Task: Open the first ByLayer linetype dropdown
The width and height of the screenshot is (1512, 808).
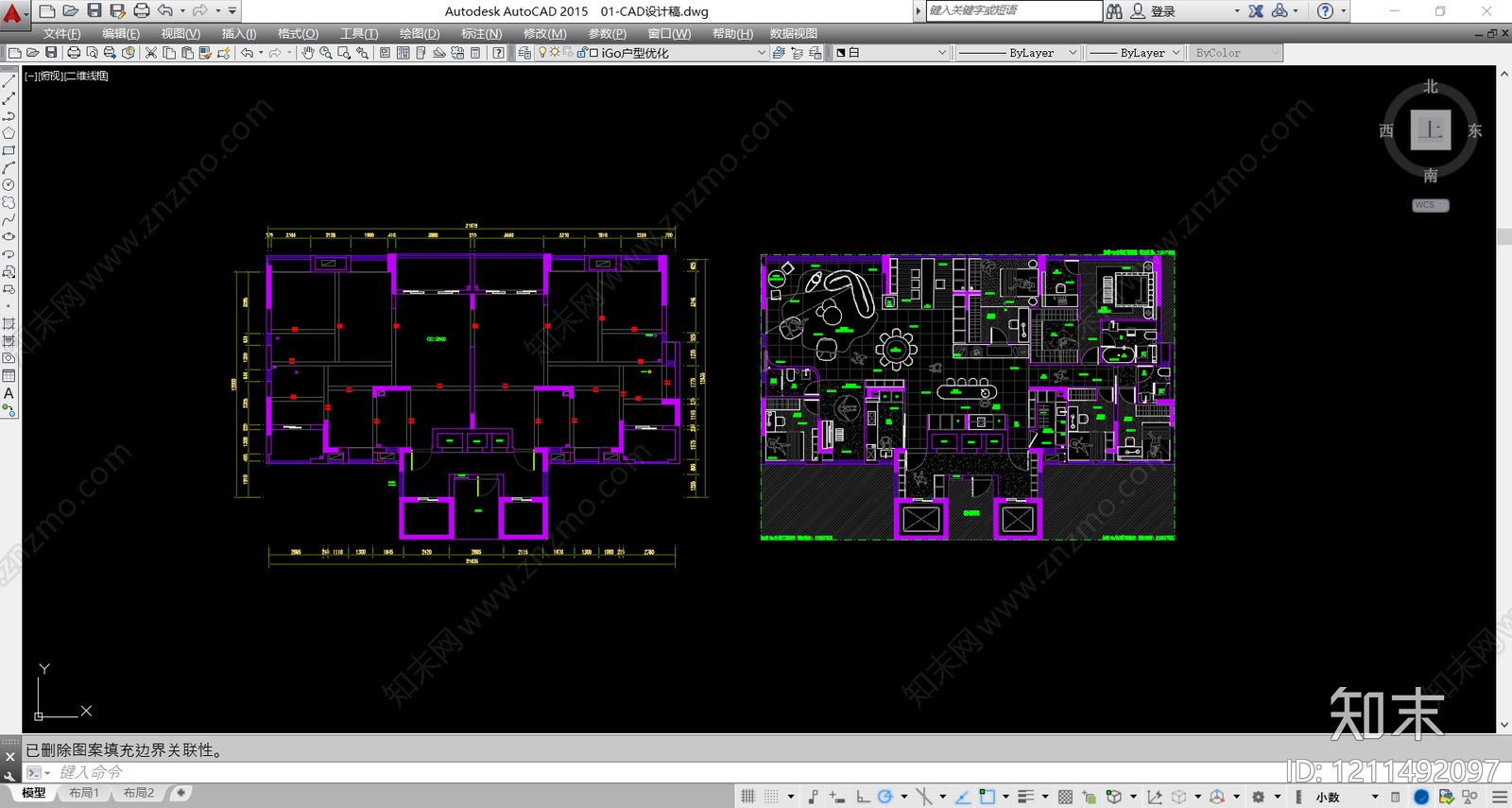Action: click(1017, 53)
